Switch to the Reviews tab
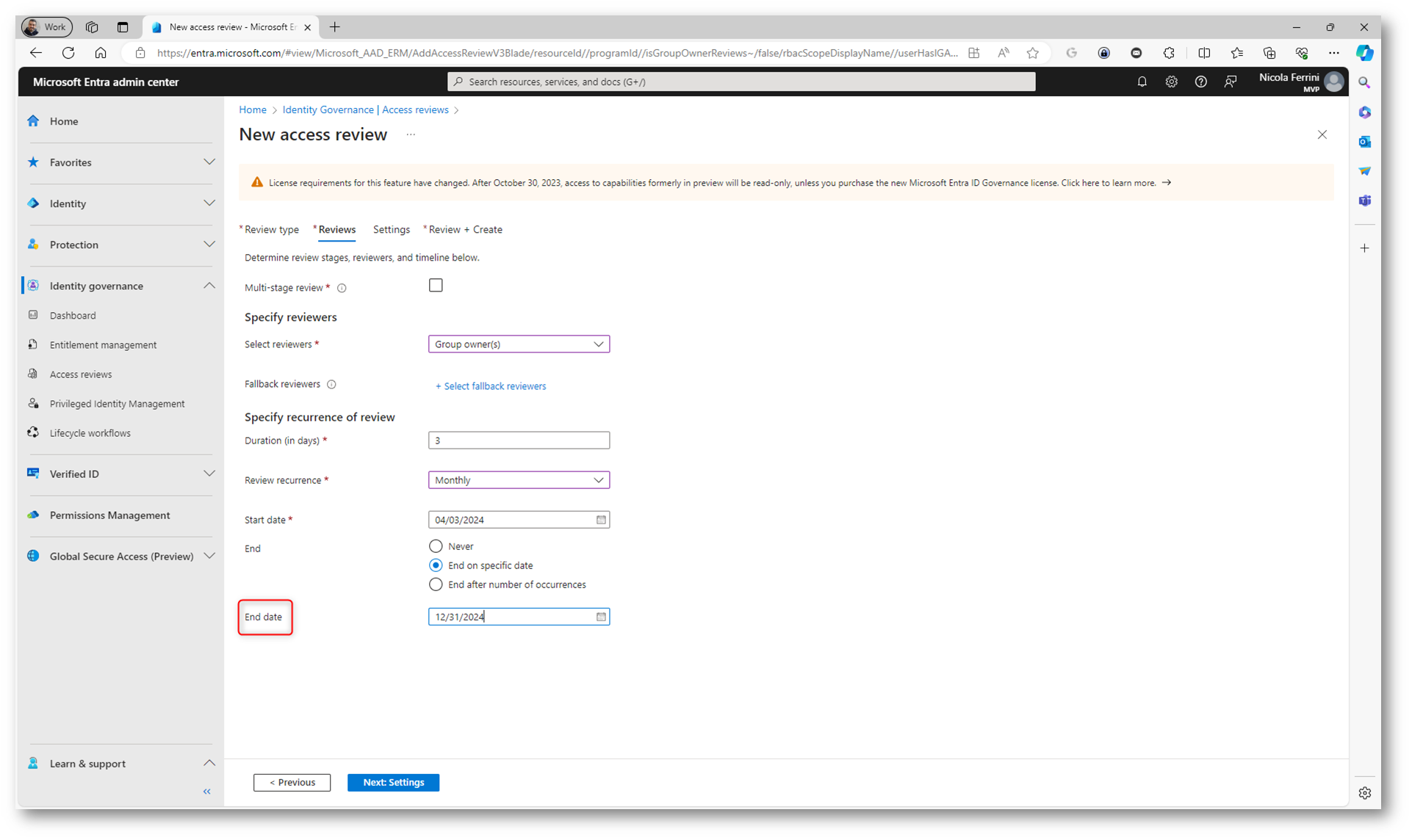This screenshot has width=1412, height=840. click(336, 229)
